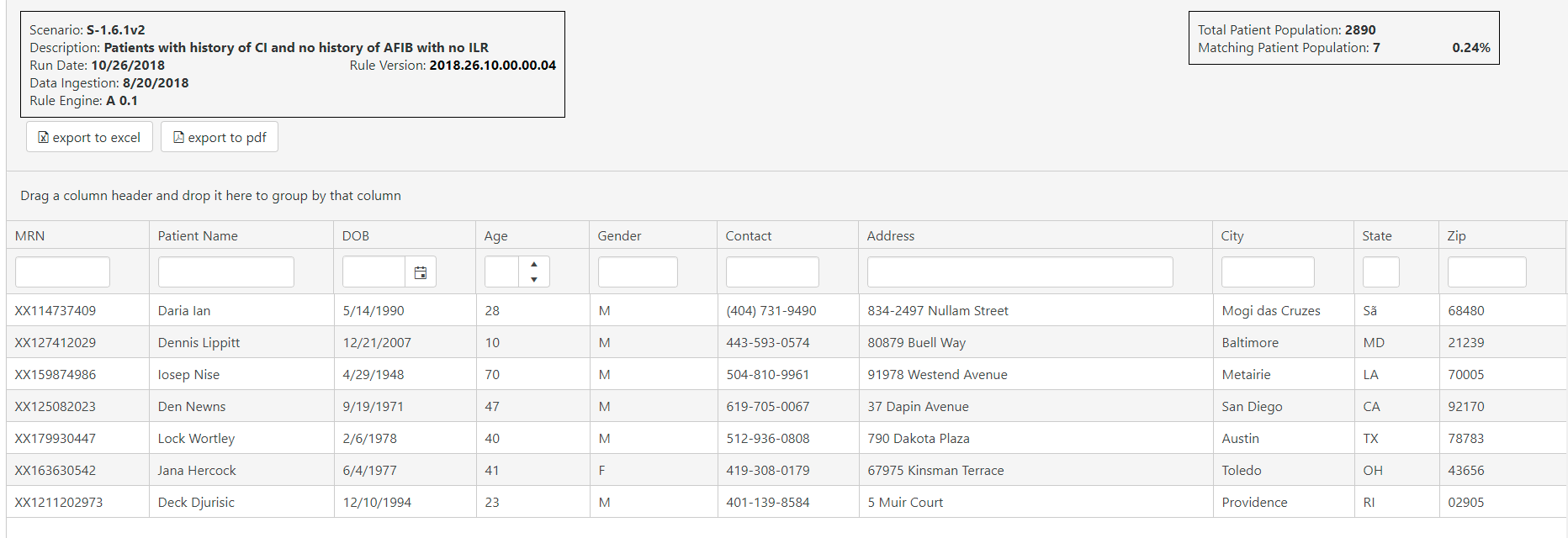The image size is (1568, 538).
Task: Focus the MRN filter input
Action: click(x=62, y=272)
